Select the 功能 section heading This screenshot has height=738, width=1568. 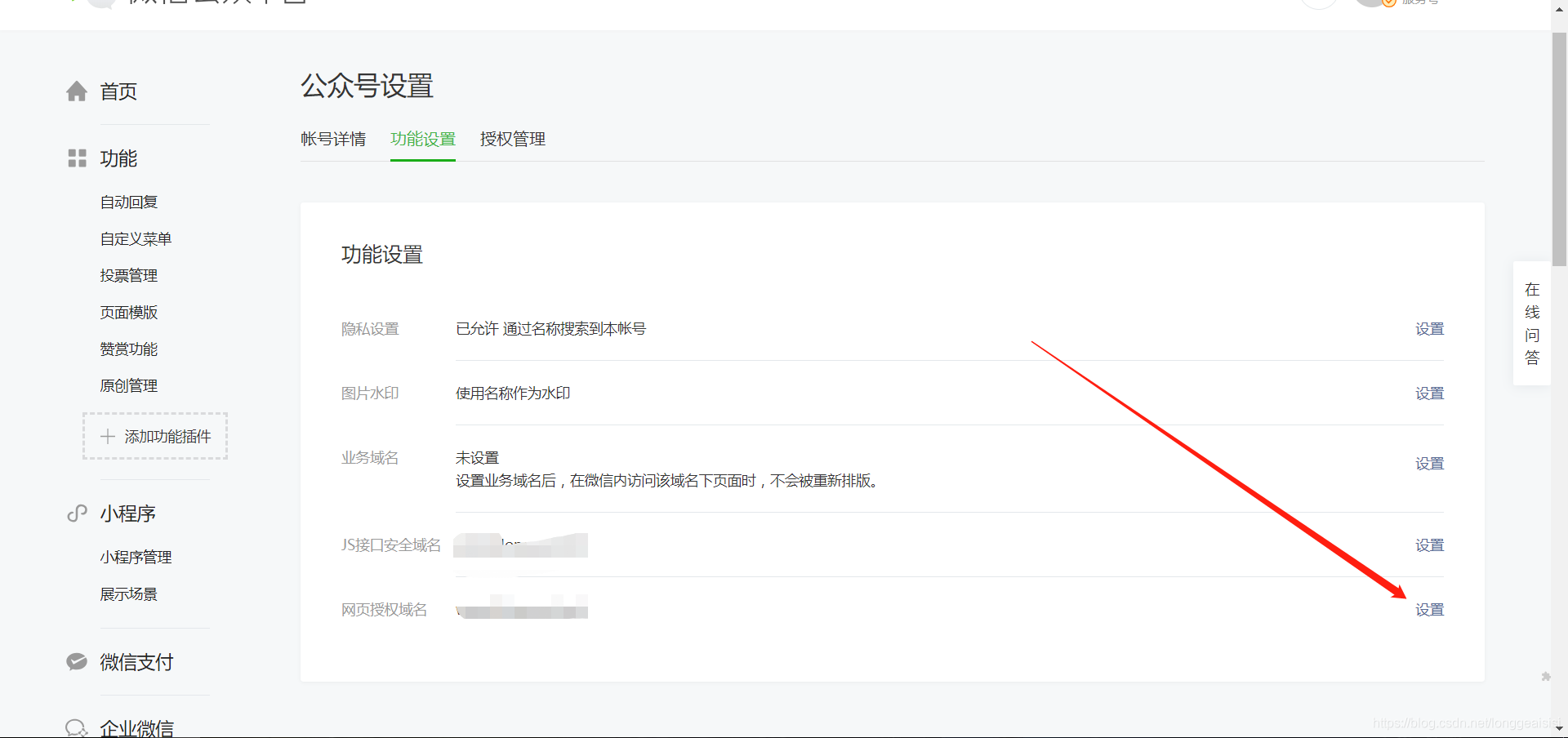[x=118, y=158]
